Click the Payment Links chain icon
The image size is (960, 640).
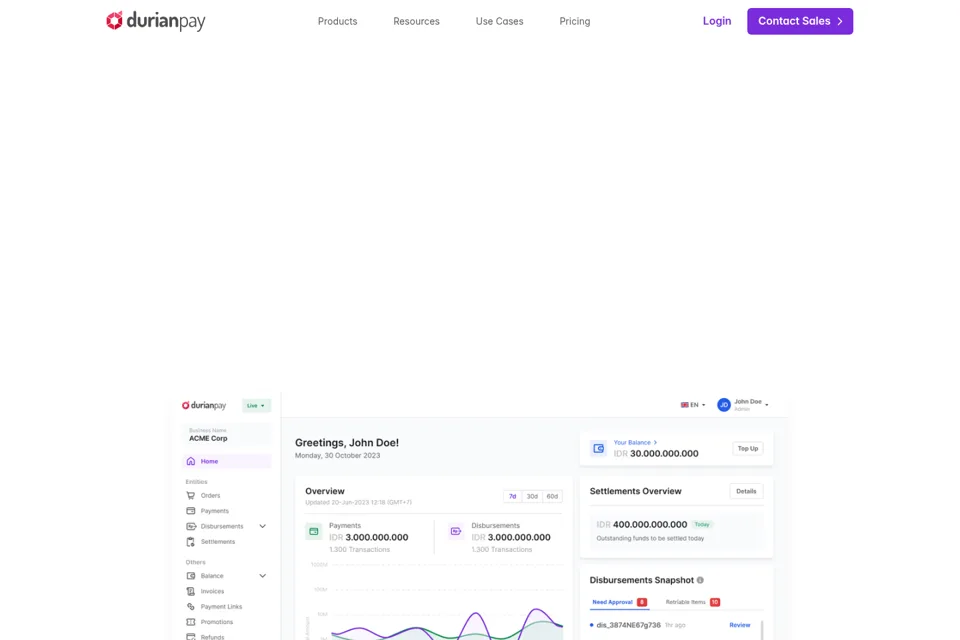(x=190, y=606)
